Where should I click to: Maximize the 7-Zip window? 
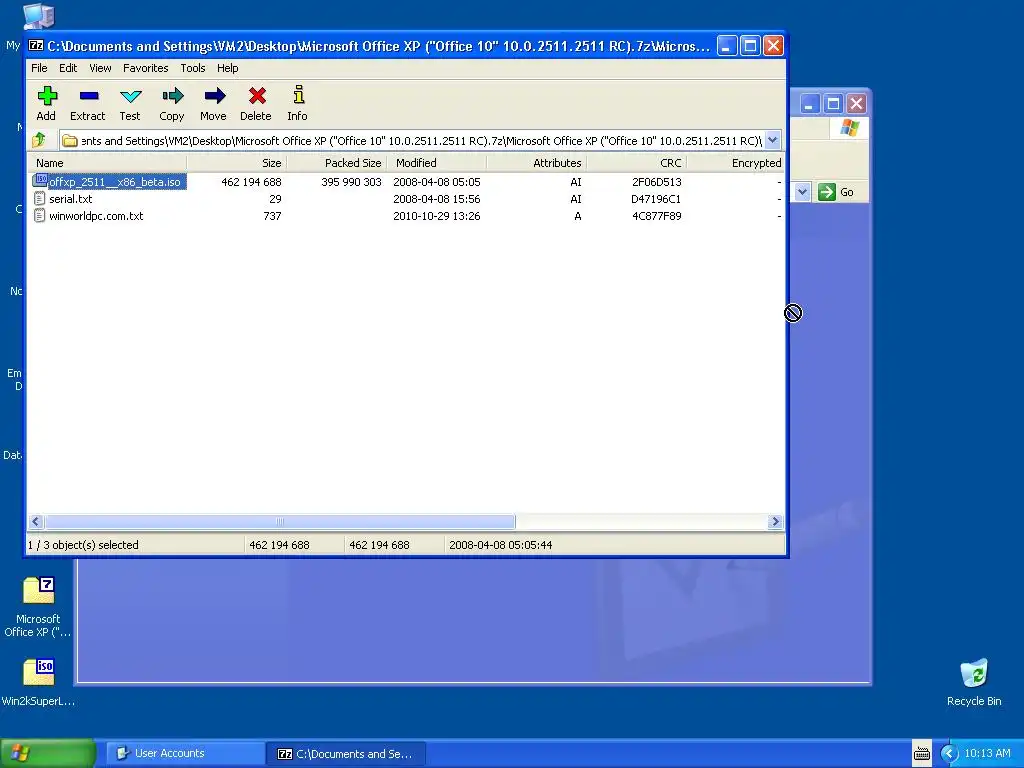tap(750, 46)
